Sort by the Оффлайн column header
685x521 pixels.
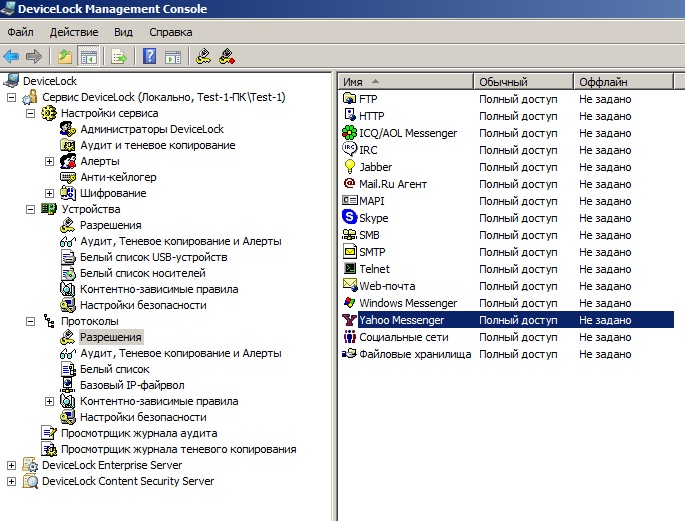(623, 82)
